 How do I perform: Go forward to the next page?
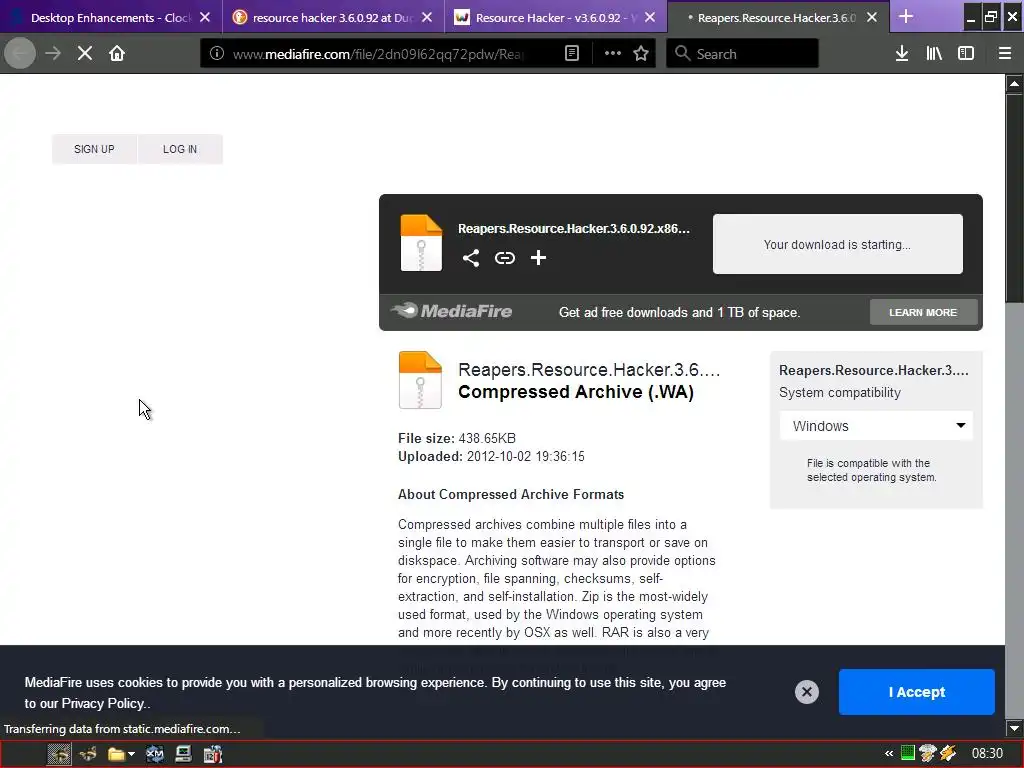[x=53, y=54]
